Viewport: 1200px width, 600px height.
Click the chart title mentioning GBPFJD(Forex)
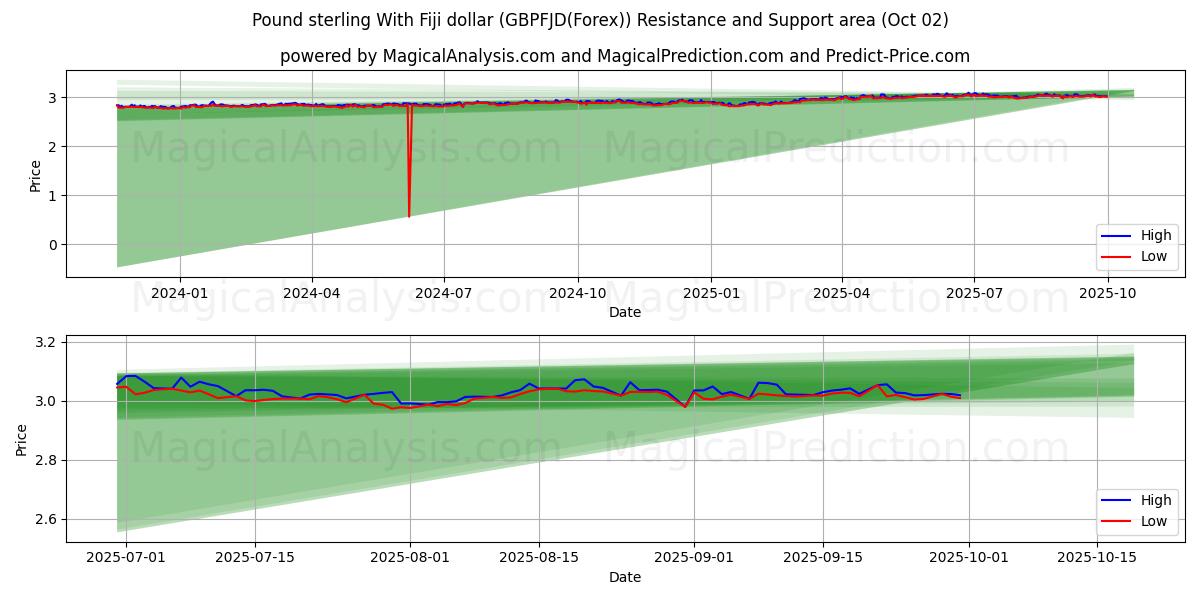pos(600,20)
